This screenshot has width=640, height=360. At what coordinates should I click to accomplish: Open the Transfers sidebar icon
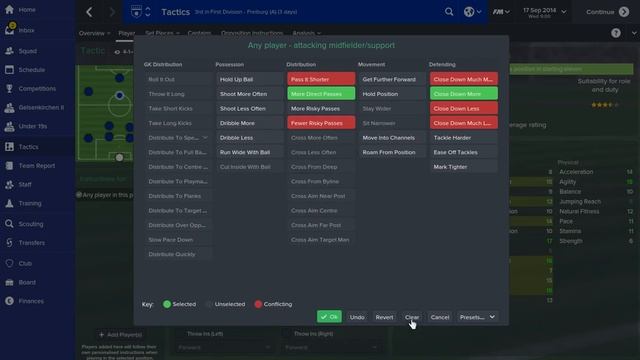click(x=9, y=242)
